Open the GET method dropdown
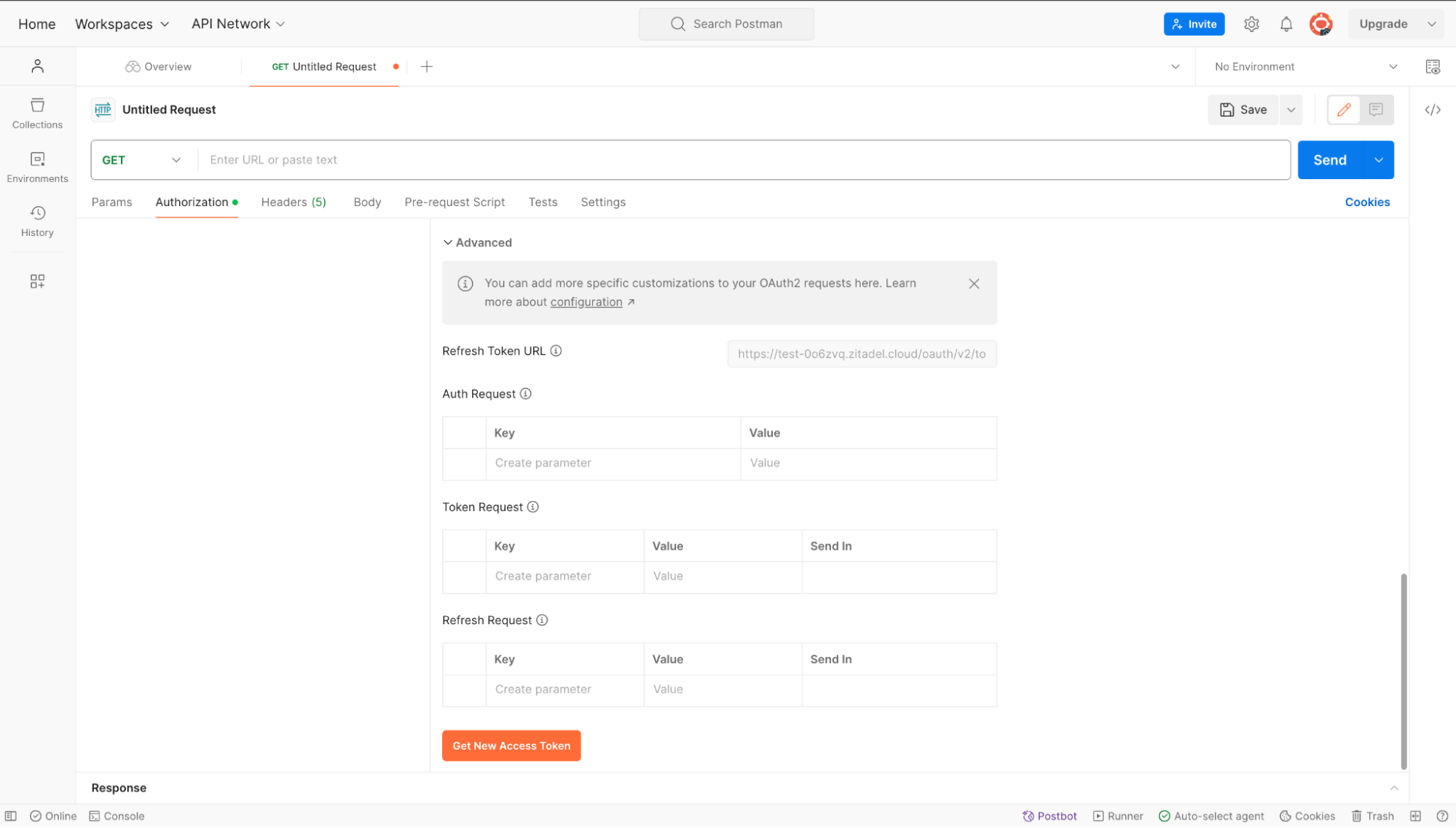This screenshot has width=1456, height=828. [x=141, y=160]
